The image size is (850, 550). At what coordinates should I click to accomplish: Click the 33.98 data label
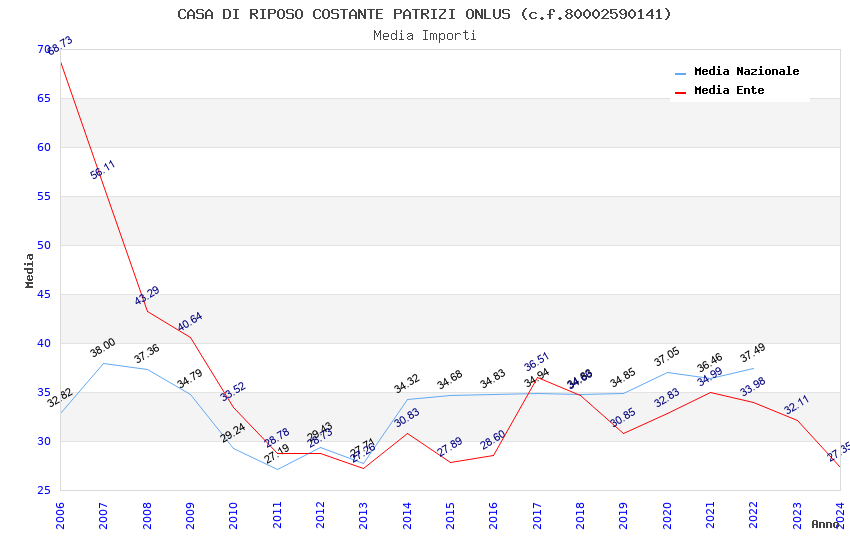pos(753,387)
